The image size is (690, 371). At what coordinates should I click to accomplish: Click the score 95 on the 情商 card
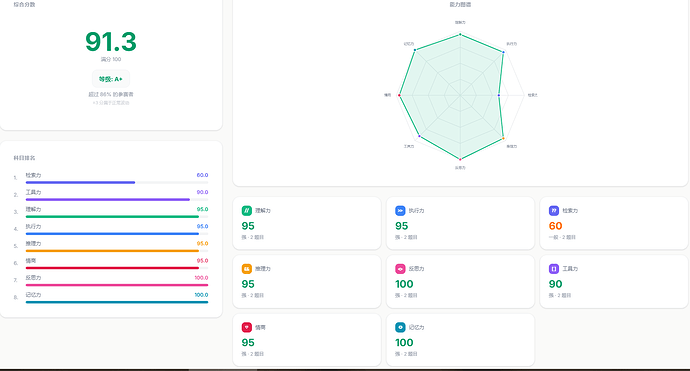[x=248, y=342]
